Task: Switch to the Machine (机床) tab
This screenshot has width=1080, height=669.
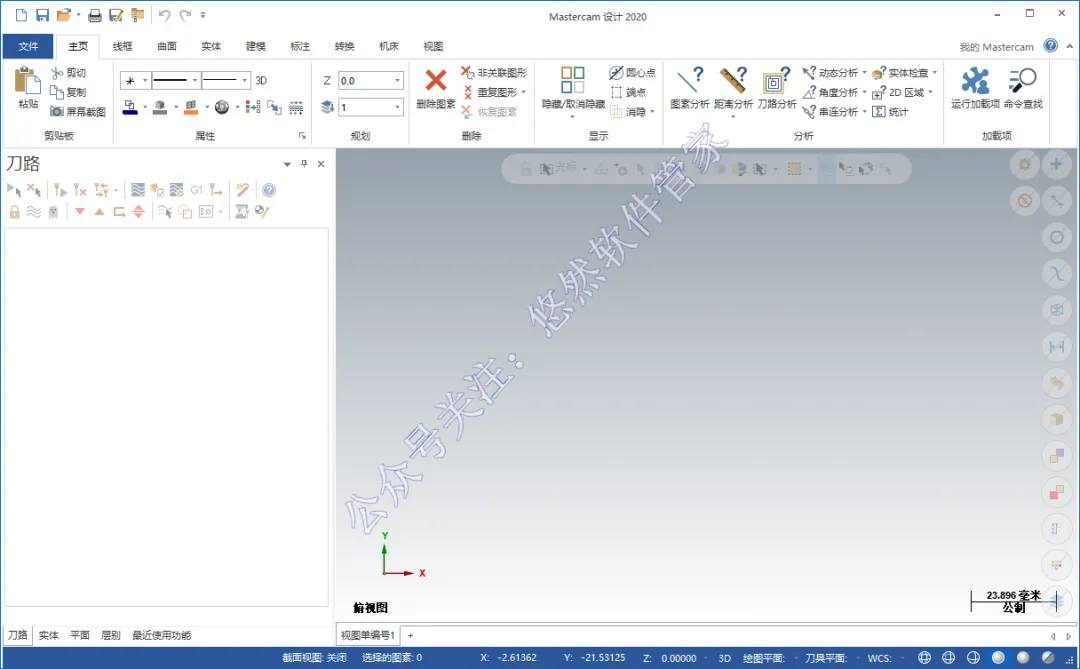Action: point(388,46)
